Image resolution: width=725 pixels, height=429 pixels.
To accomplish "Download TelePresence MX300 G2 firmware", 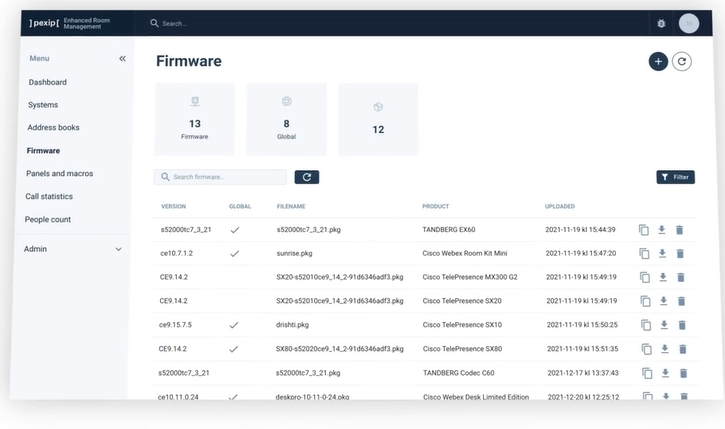I will [663, 277].
